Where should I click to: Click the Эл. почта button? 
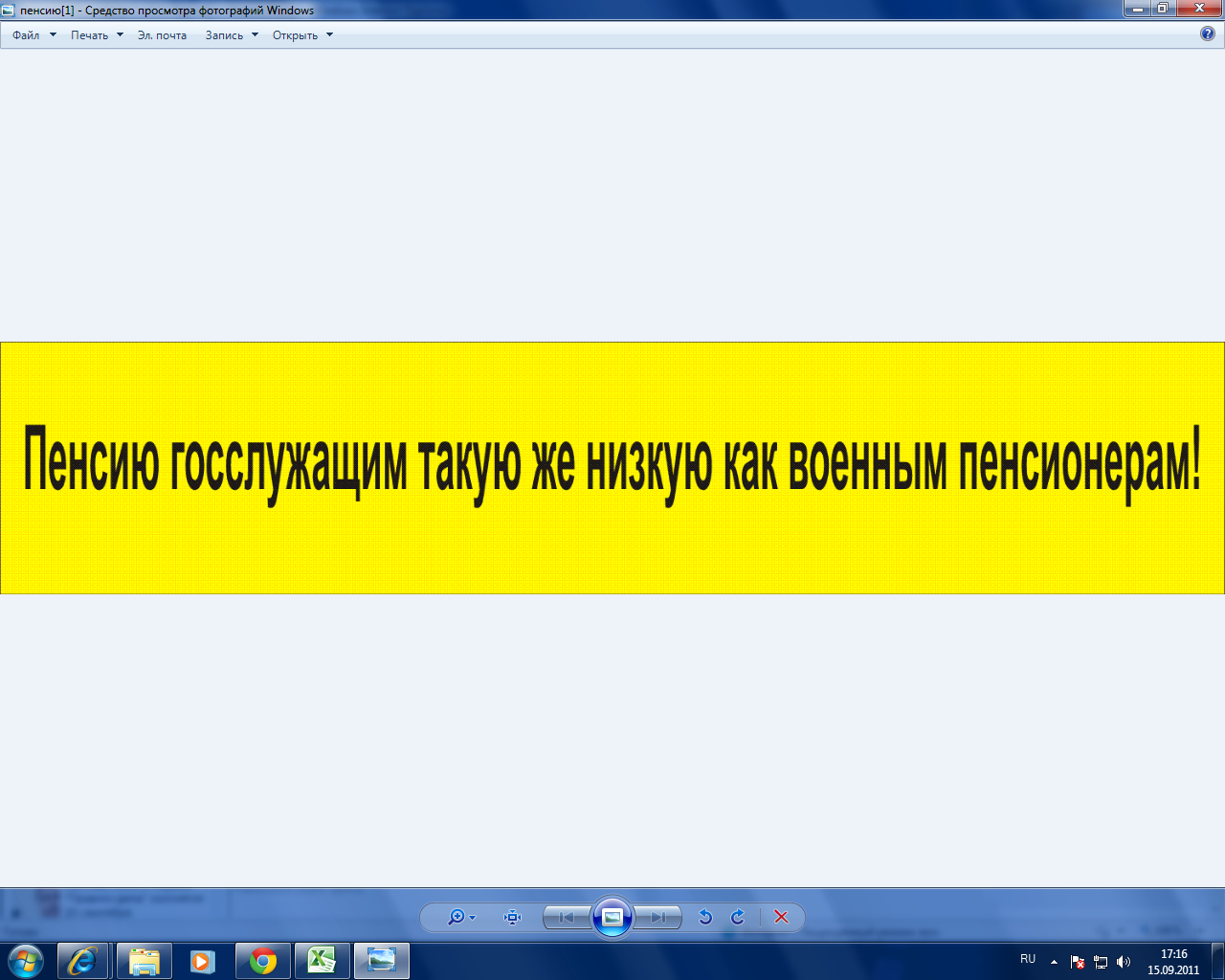point(162,35)
